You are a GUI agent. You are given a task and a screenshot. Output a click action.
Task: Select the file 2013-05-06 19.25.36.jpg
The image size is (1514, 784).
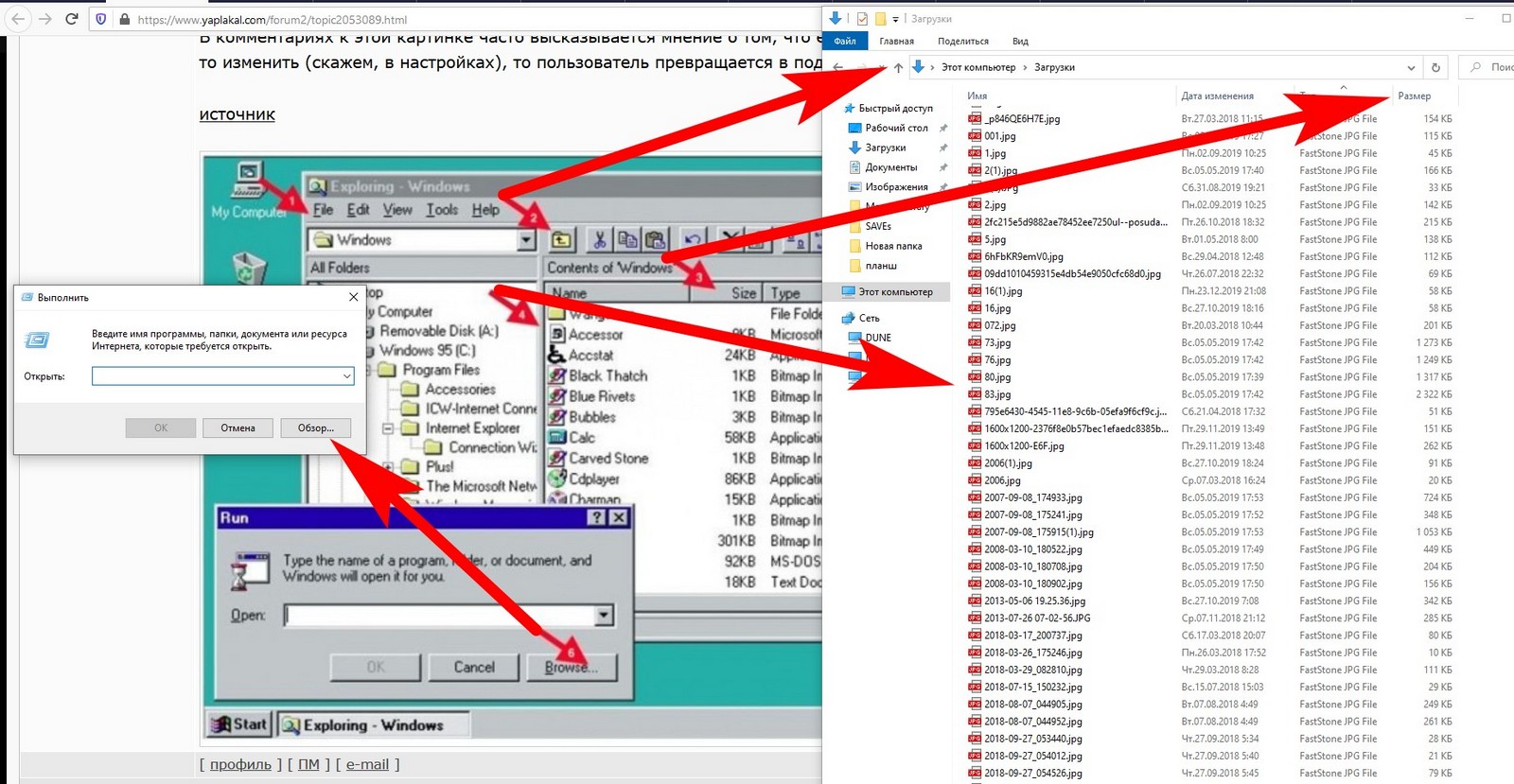point(1035,601)
